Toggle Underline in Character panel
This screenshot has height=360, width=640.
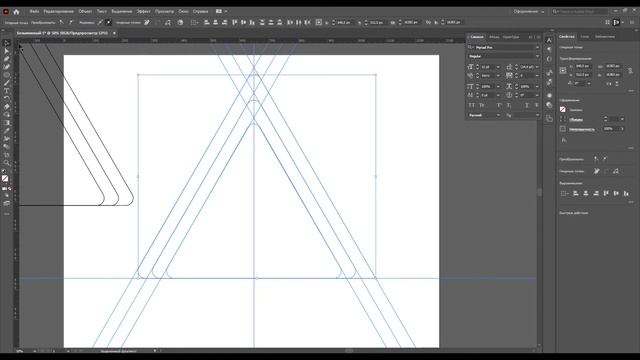point(527,105)
